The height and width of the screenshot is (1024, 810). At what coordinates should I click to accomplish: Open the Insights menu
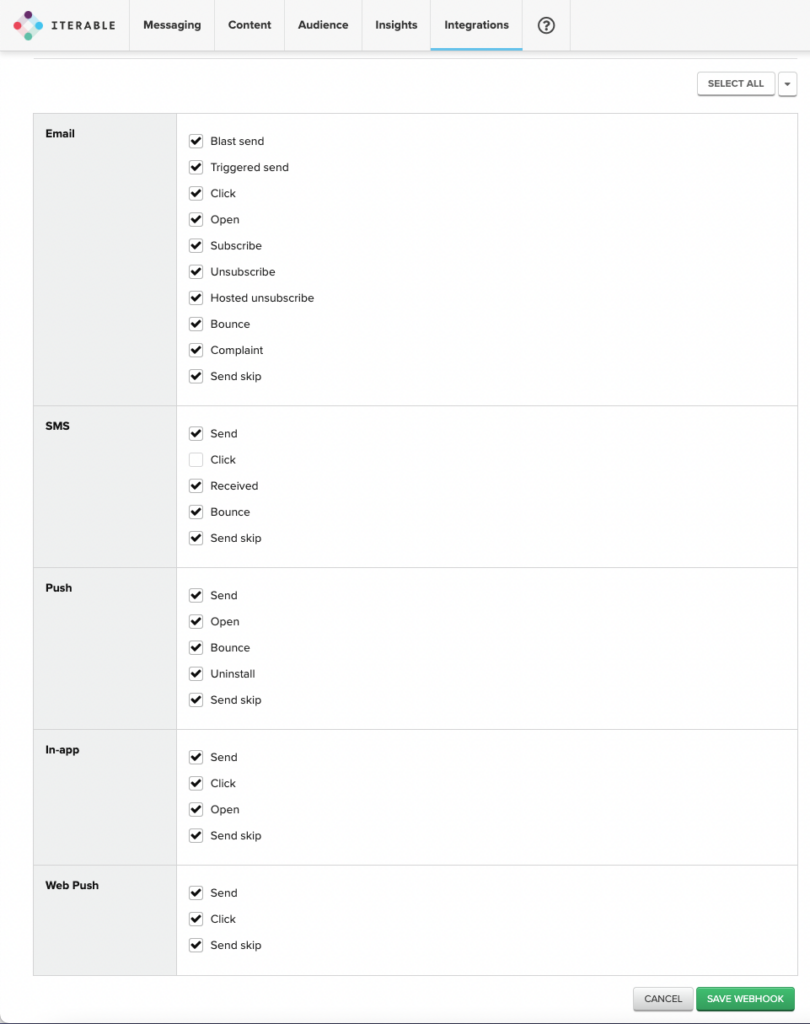point(396,25)
